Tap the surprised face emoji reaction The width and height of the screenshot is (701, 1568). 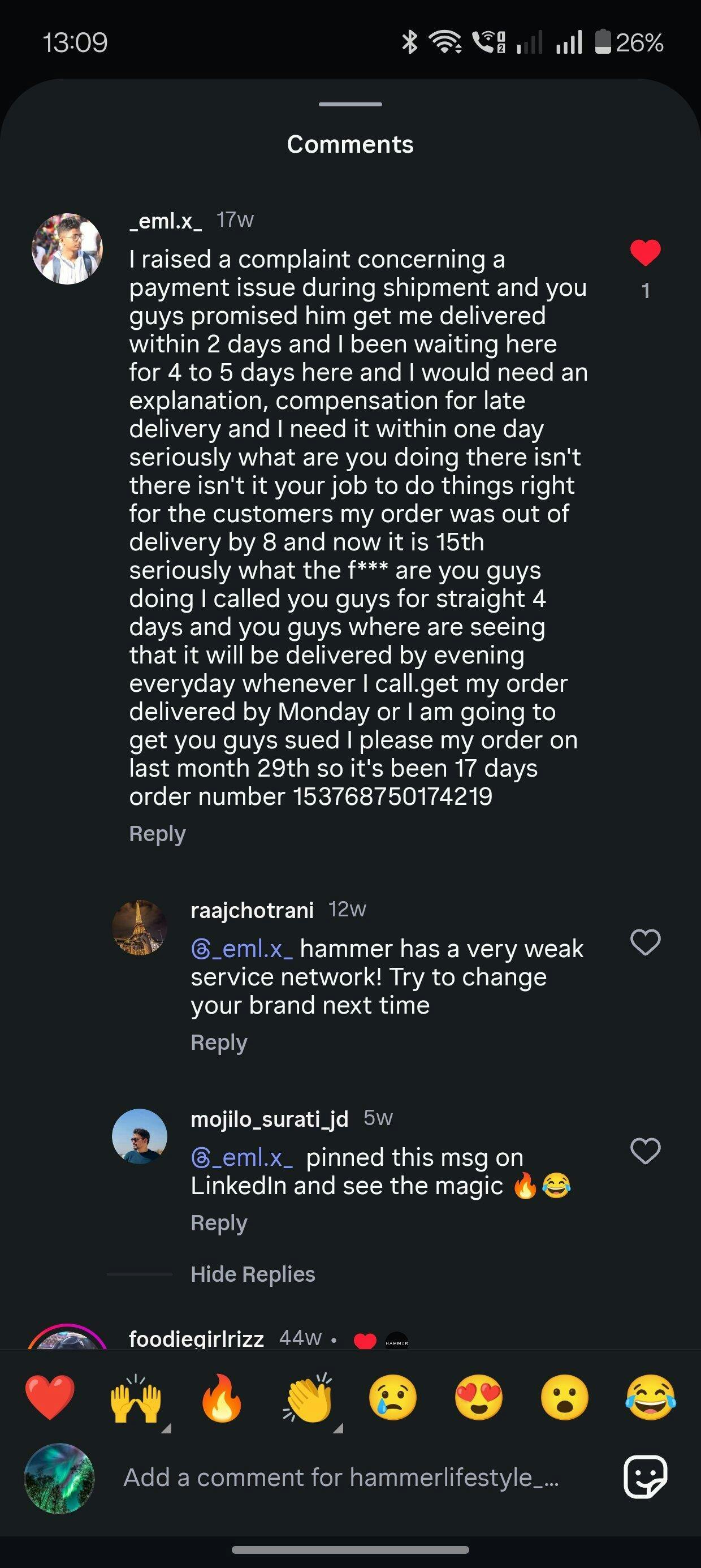(565, 1398)
